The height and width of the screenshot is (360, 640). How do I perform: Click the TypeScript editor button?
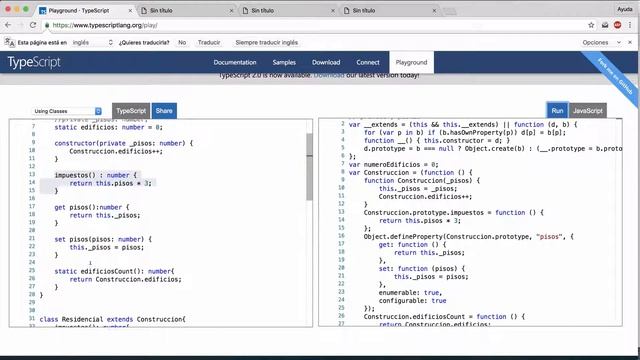[131, 111]
